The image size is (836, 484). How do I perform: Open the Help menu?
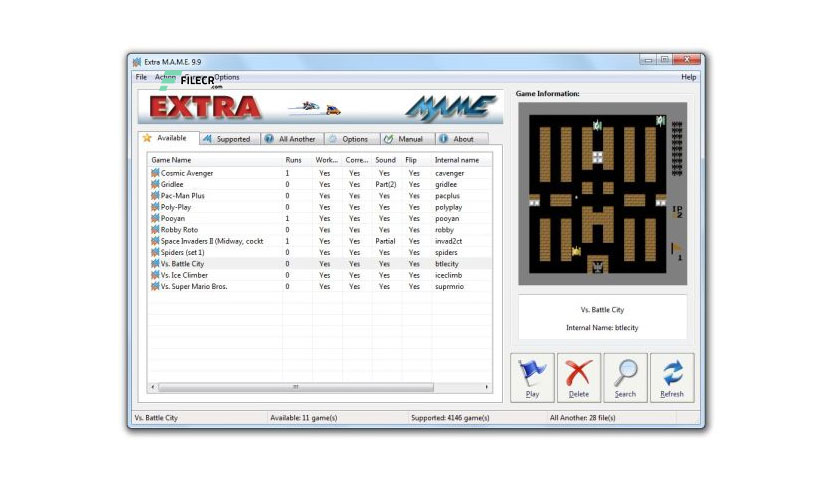pos(688,77)
